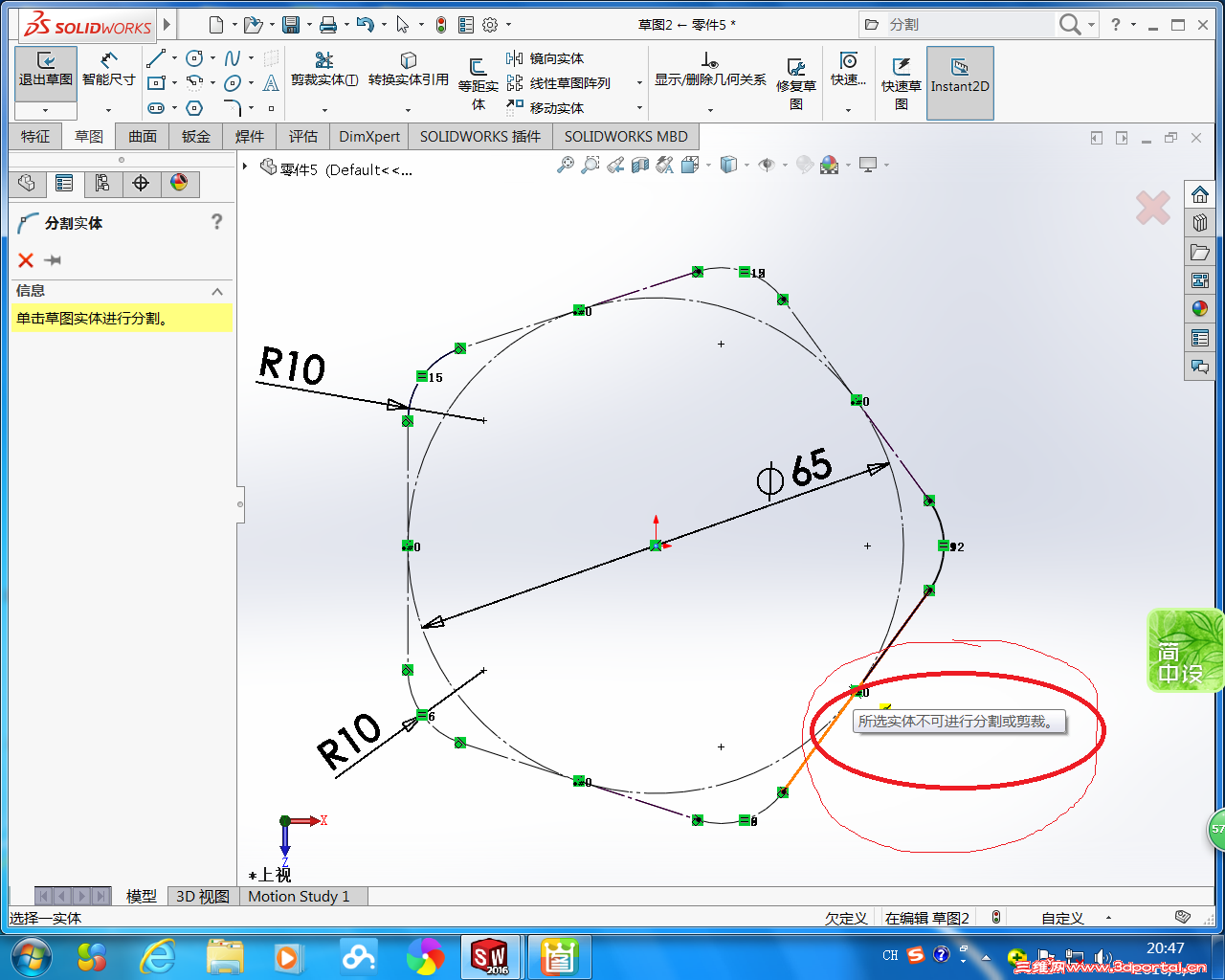Click the Undo icon
Image resolution: width=1225 pixels, height=980 pixels.
pyautogui.click(x=365, y=25)
